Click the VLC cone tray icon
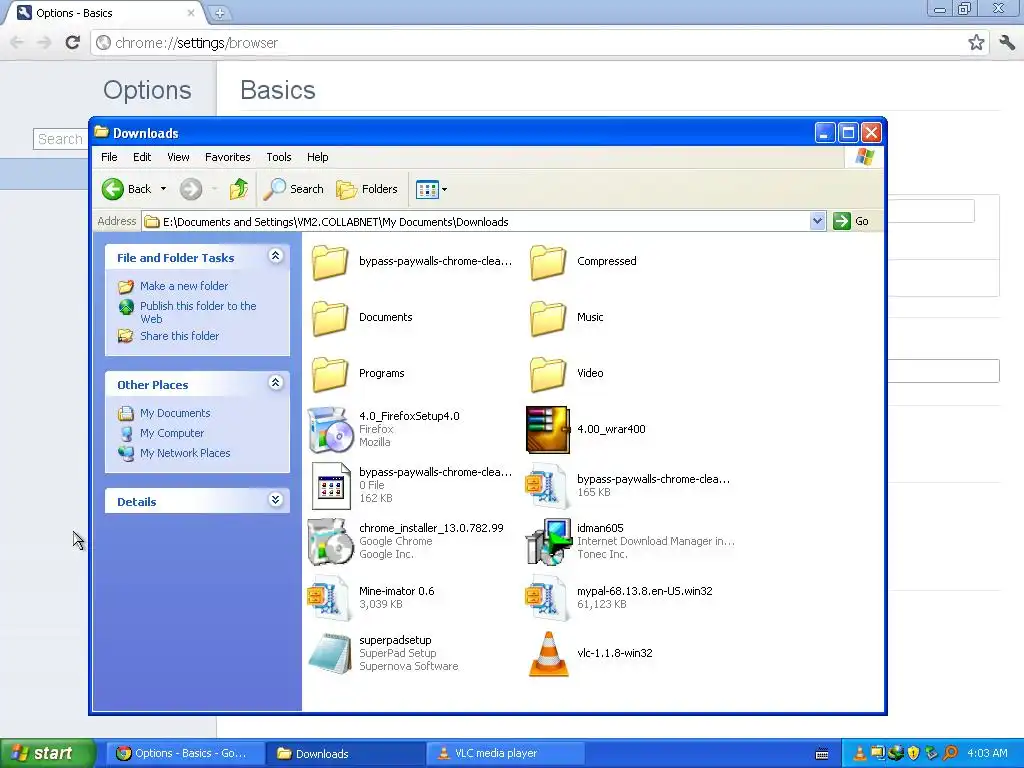1024x768 pixels. tap(859, 754)
